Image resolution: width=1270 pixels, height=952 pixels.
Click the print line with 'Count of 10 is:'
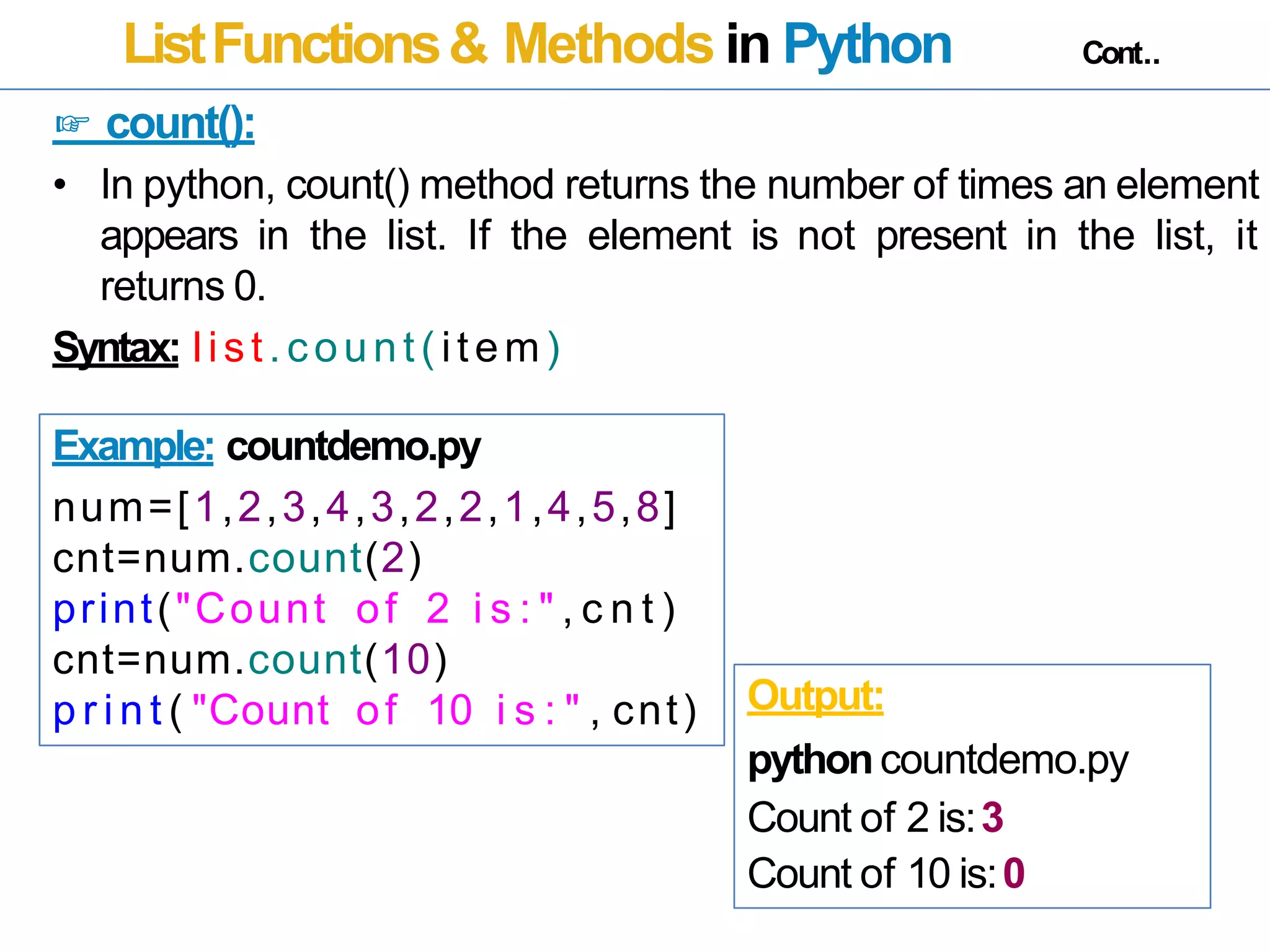point(375,711)
